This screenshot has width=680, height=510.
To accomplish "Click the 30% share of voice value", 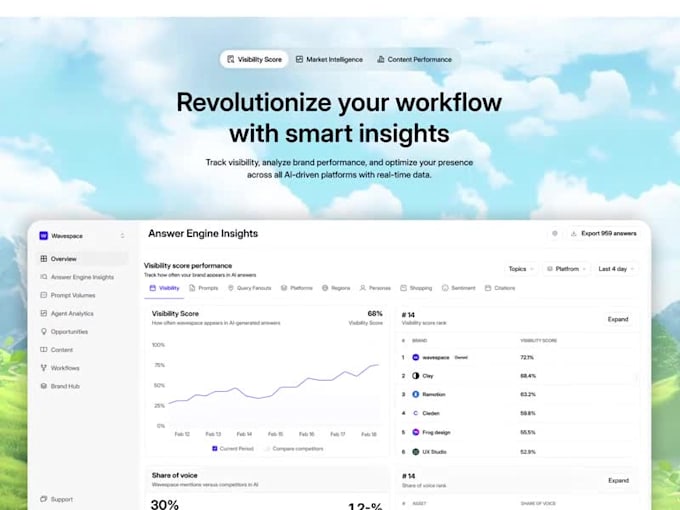I will click(164, 504).
